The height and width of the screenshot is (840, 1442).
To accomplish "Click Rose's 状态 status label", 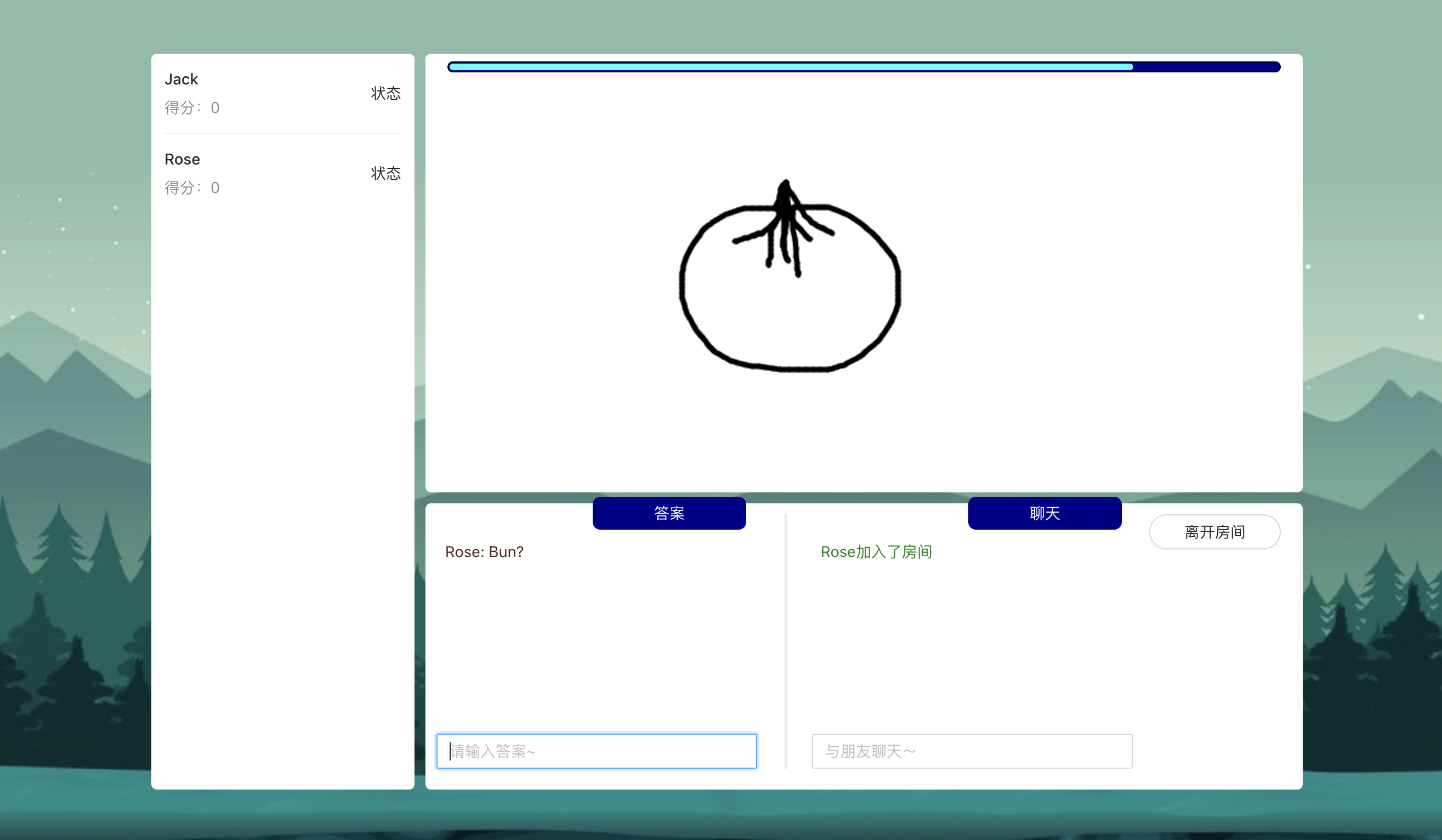I will coord(385,173).
